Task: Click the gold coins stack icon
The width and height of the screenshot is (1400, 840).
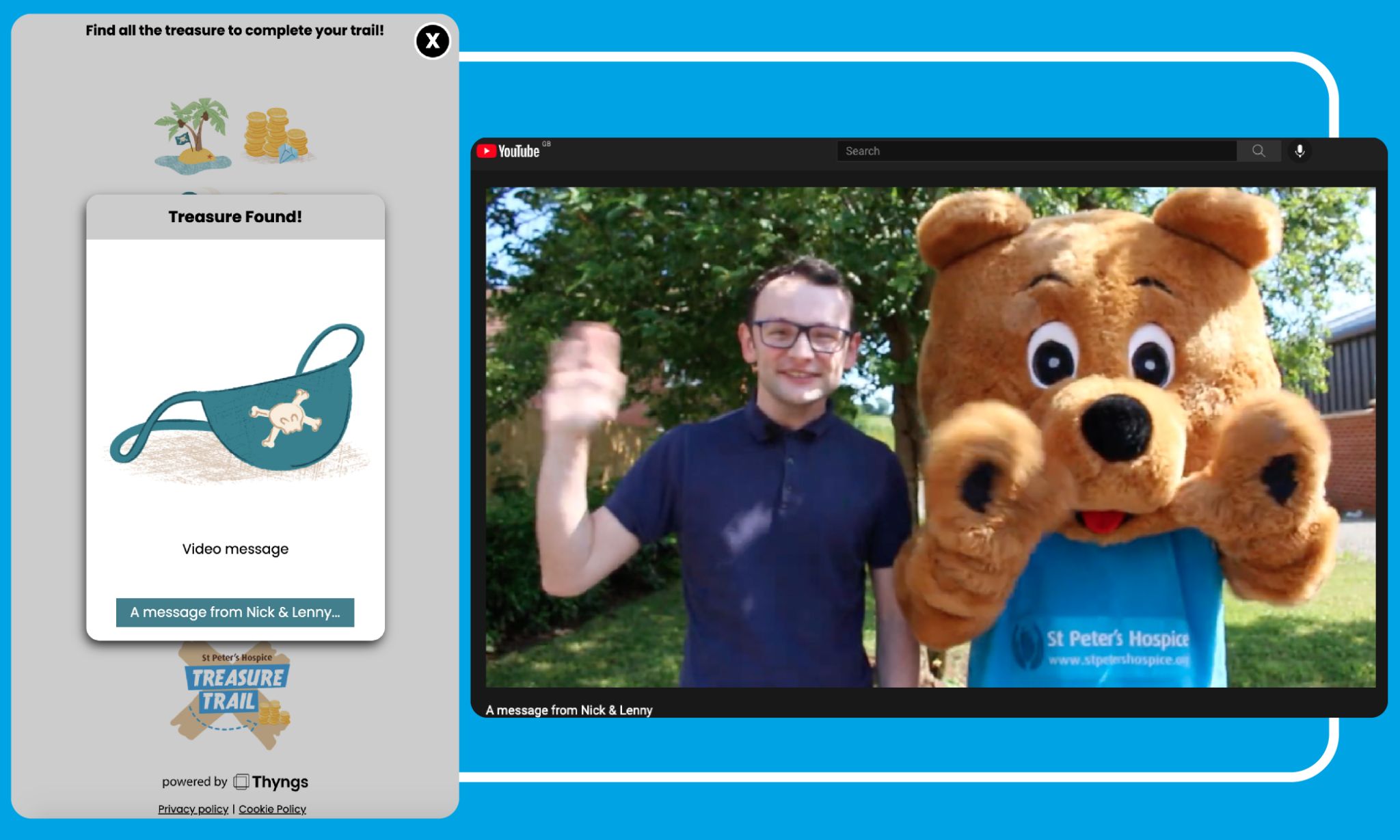Action: 277,135
